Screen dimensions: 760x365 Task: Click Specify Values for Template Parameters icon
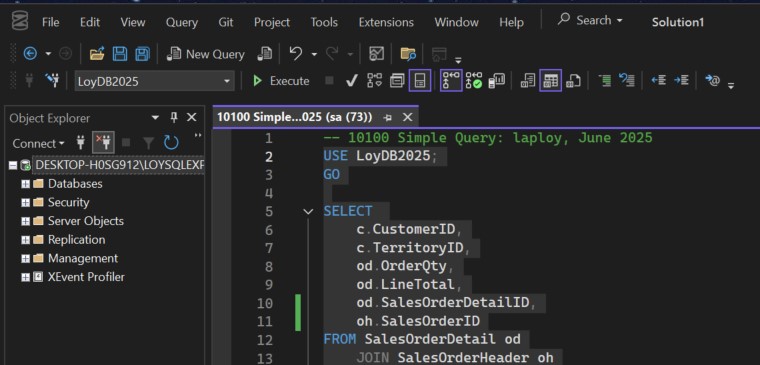(712, 80)
